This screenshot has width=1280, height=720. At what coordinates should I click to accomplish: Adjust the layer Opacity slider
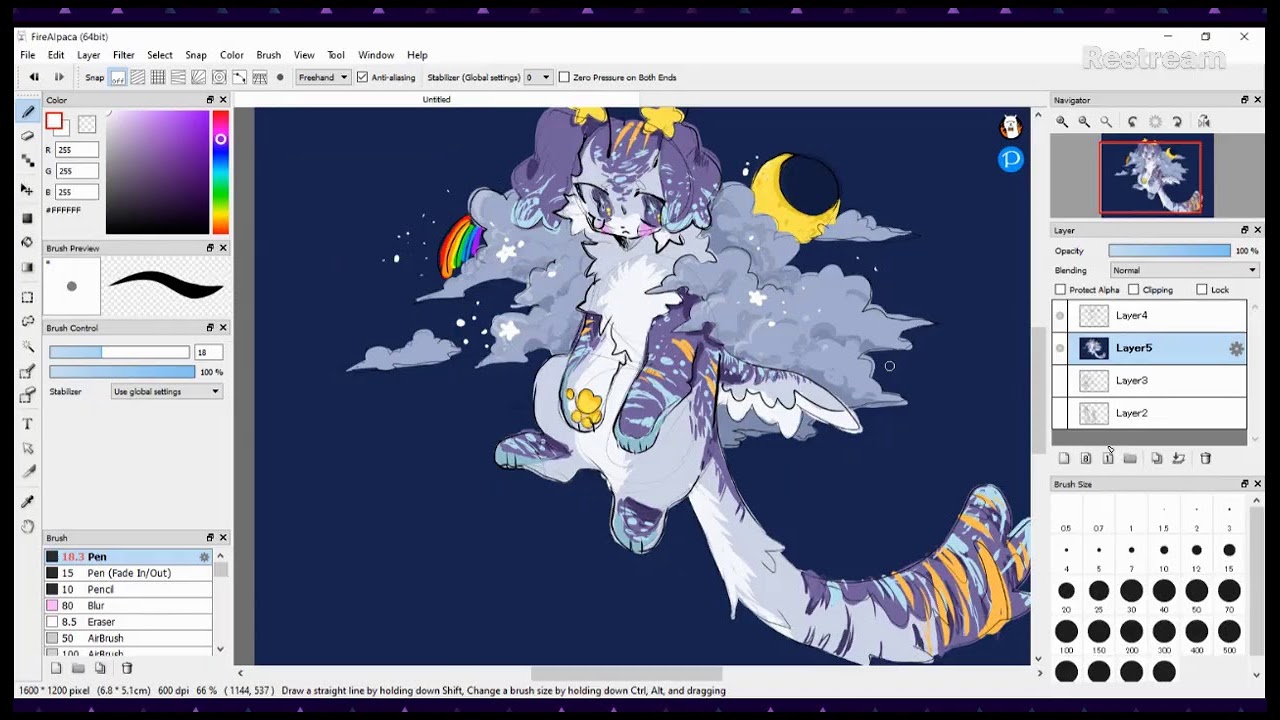[x=1169, y=251]
